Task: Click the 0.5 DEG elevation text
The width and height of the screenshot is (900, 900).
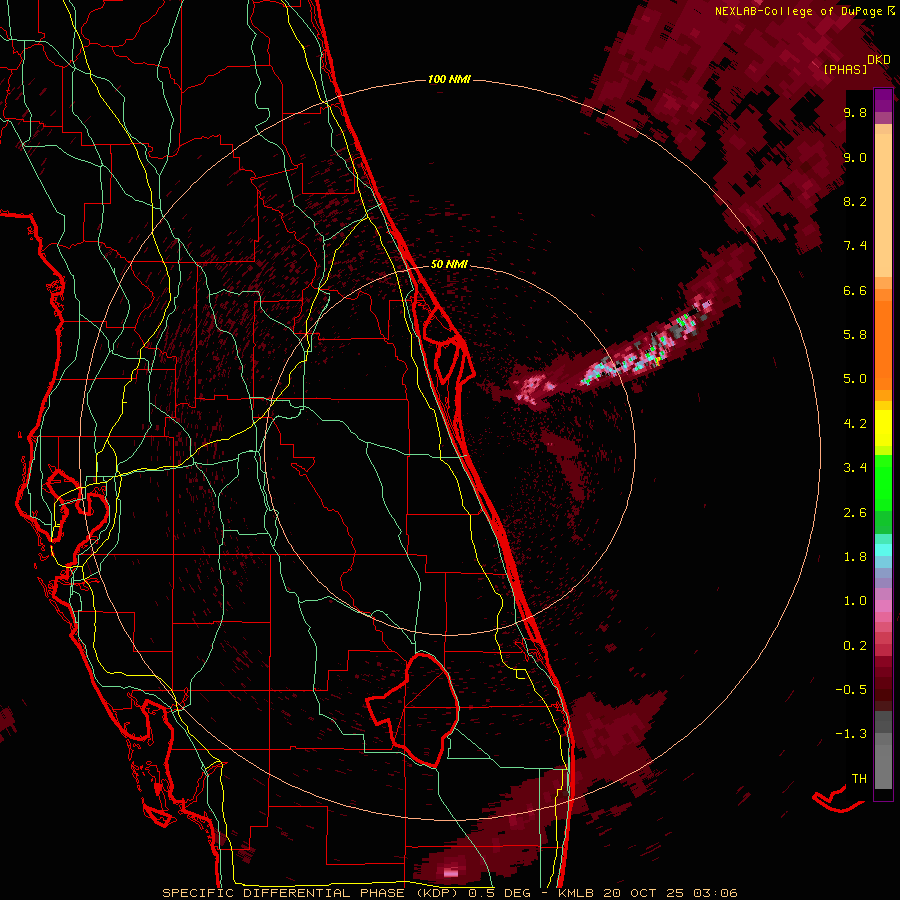Action: [x=500, y=893]
